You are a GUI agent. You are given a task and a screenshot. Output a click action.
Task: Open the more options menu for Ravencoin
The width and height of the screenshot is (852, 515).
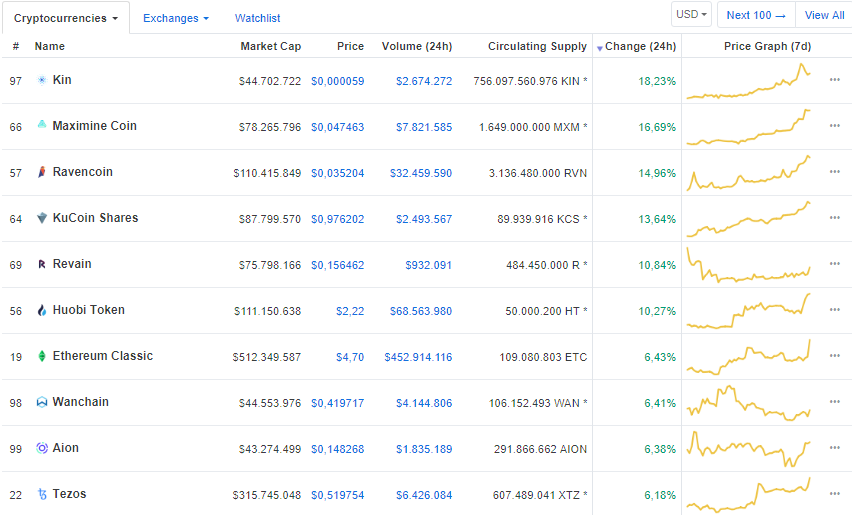[x=835, y=172]
